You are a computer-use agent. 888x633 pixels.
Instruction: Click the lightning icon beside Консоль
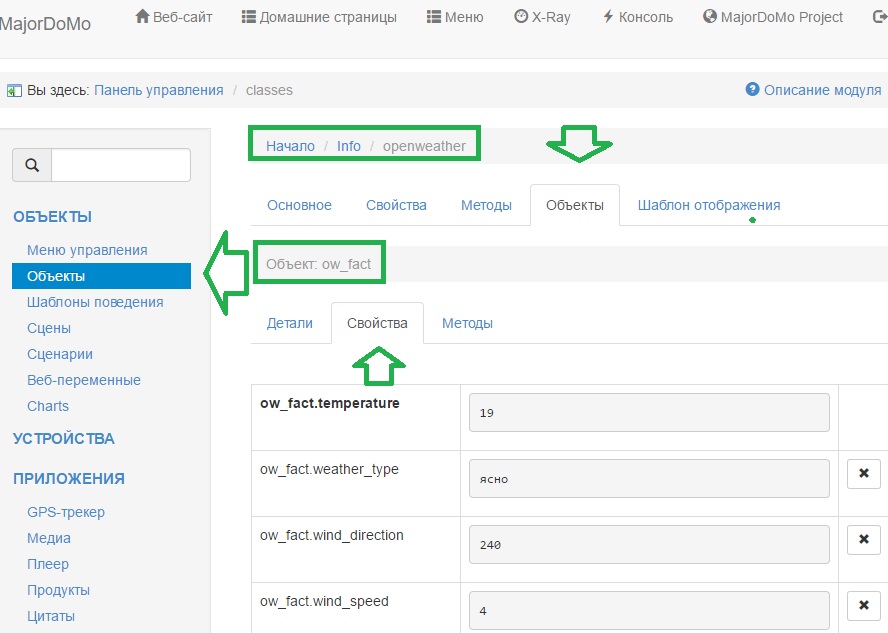click(608, 16)
